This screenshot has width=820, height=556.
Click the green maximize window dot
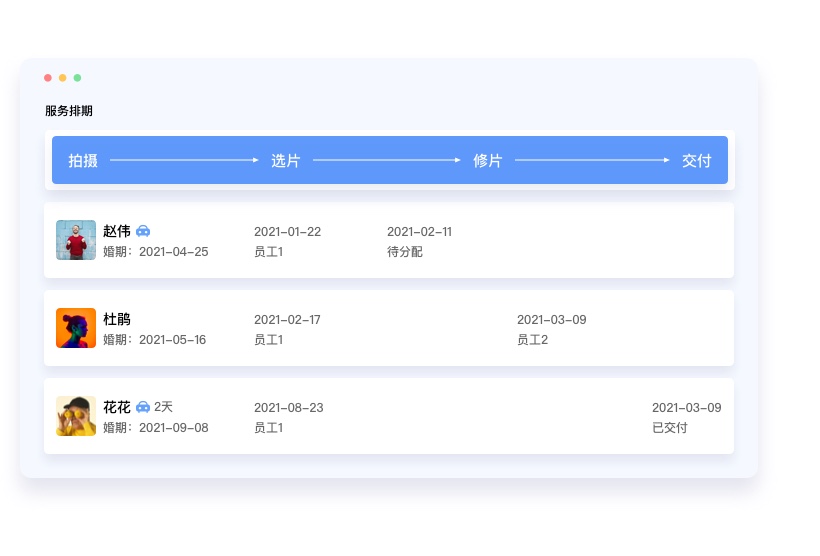(77, 78)
